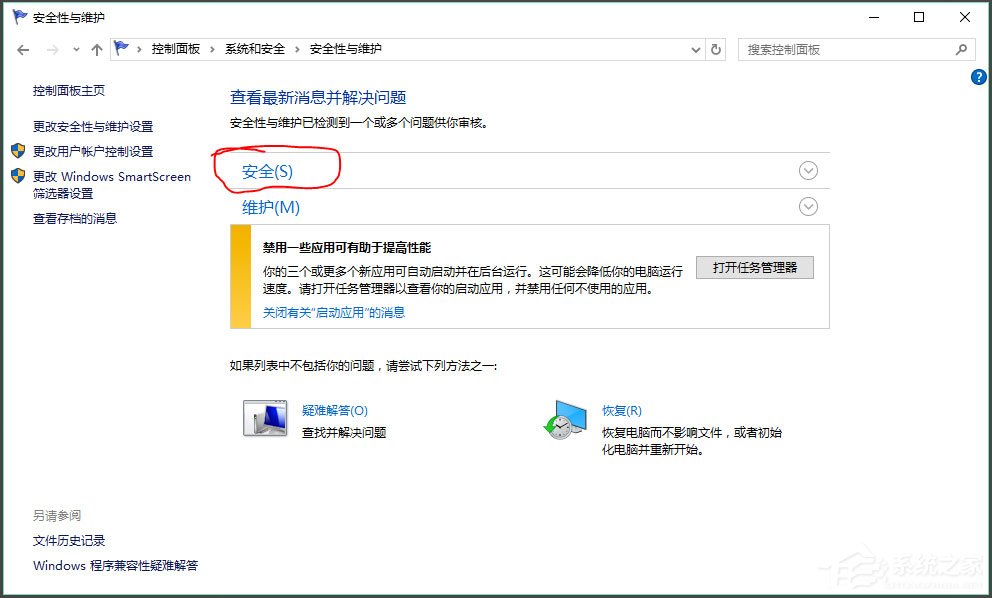Click the shield icon next to Windows SmartScreen setting
The image size is (992, 598).
tap(17, 177)
